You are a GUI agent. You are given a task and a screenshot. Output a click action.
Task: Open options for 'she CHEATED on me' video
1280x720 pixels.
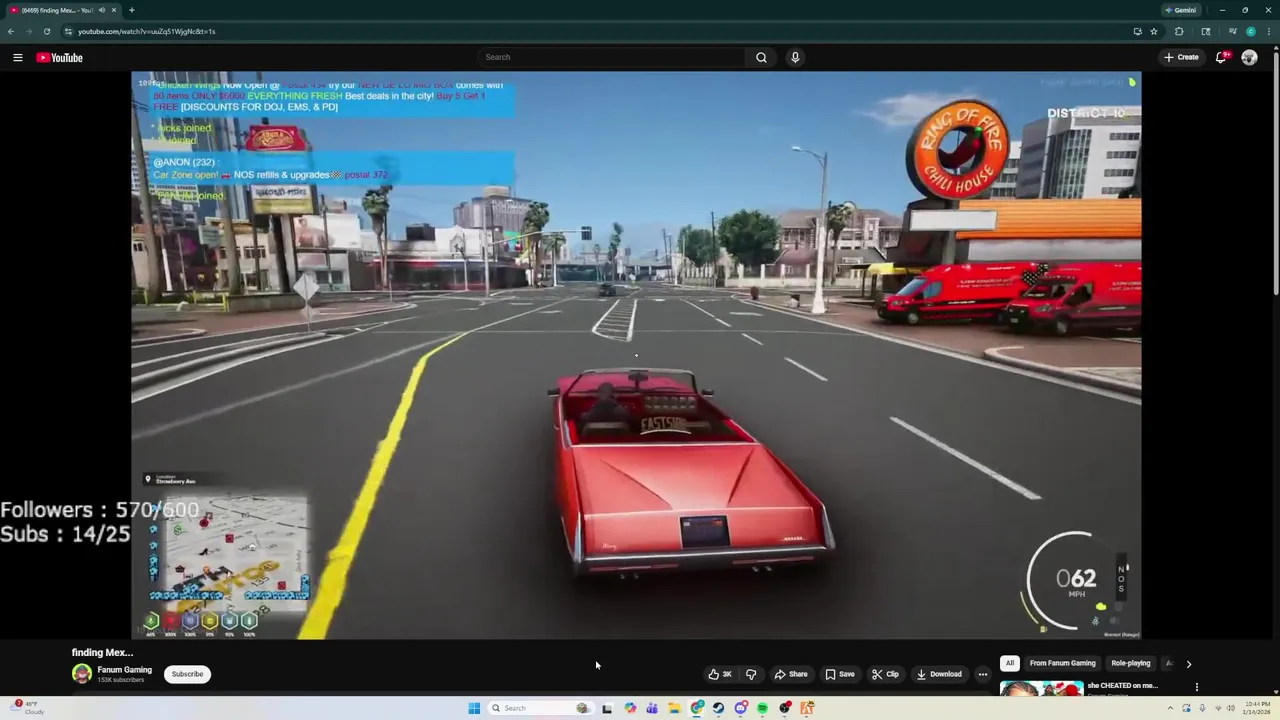pos(1196,687)
